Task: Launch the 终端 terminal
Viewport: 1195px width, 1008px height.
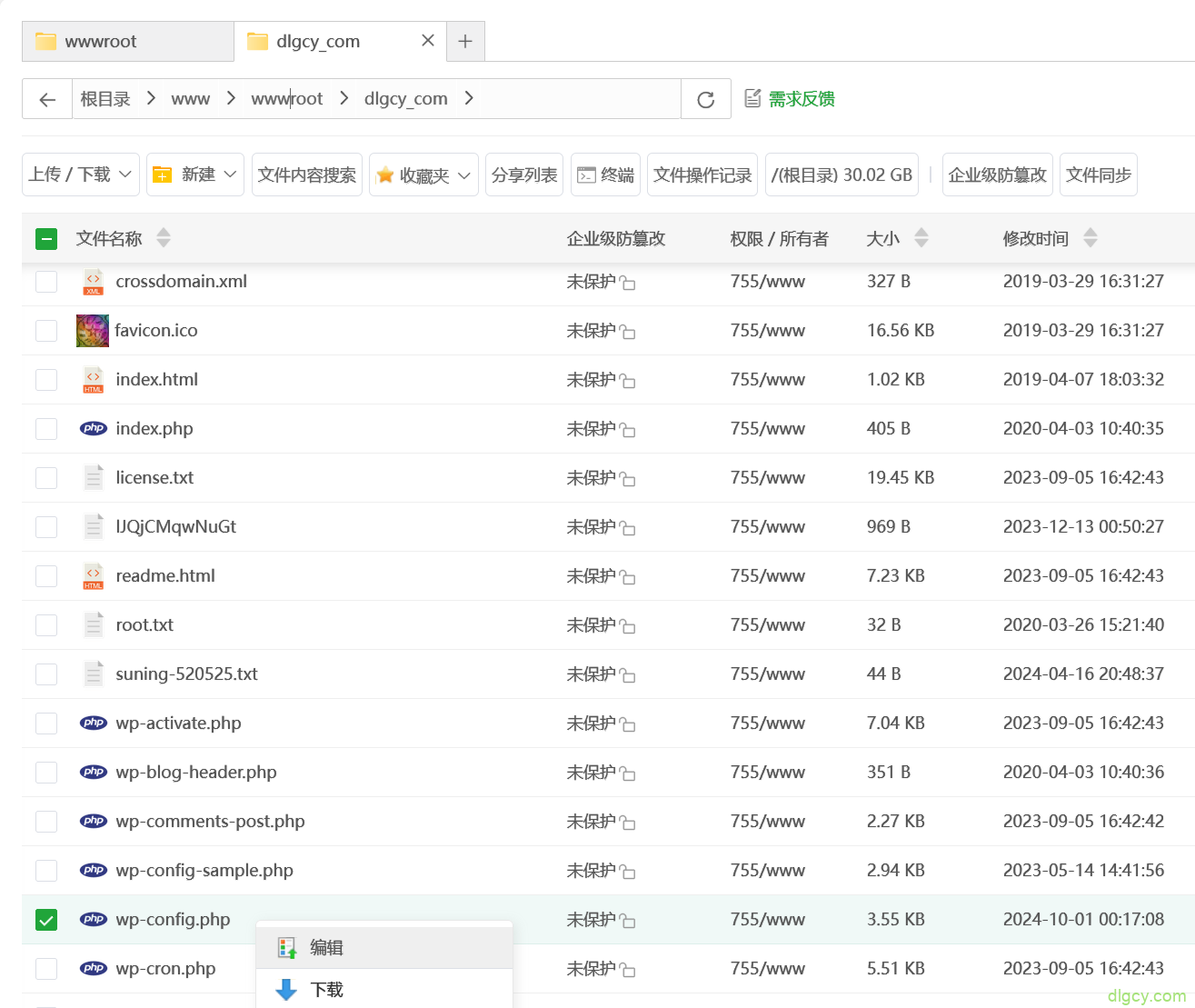Action: pos(605,175)
